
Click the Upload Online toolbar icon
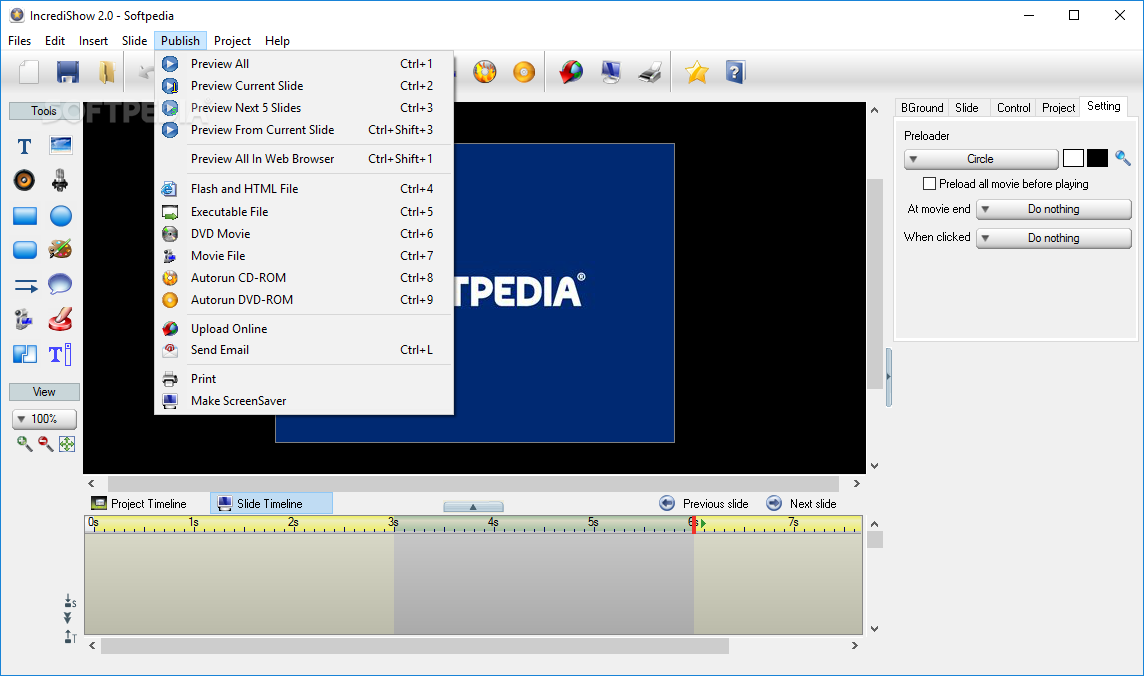pyautogui.click(x=571, y=71)
